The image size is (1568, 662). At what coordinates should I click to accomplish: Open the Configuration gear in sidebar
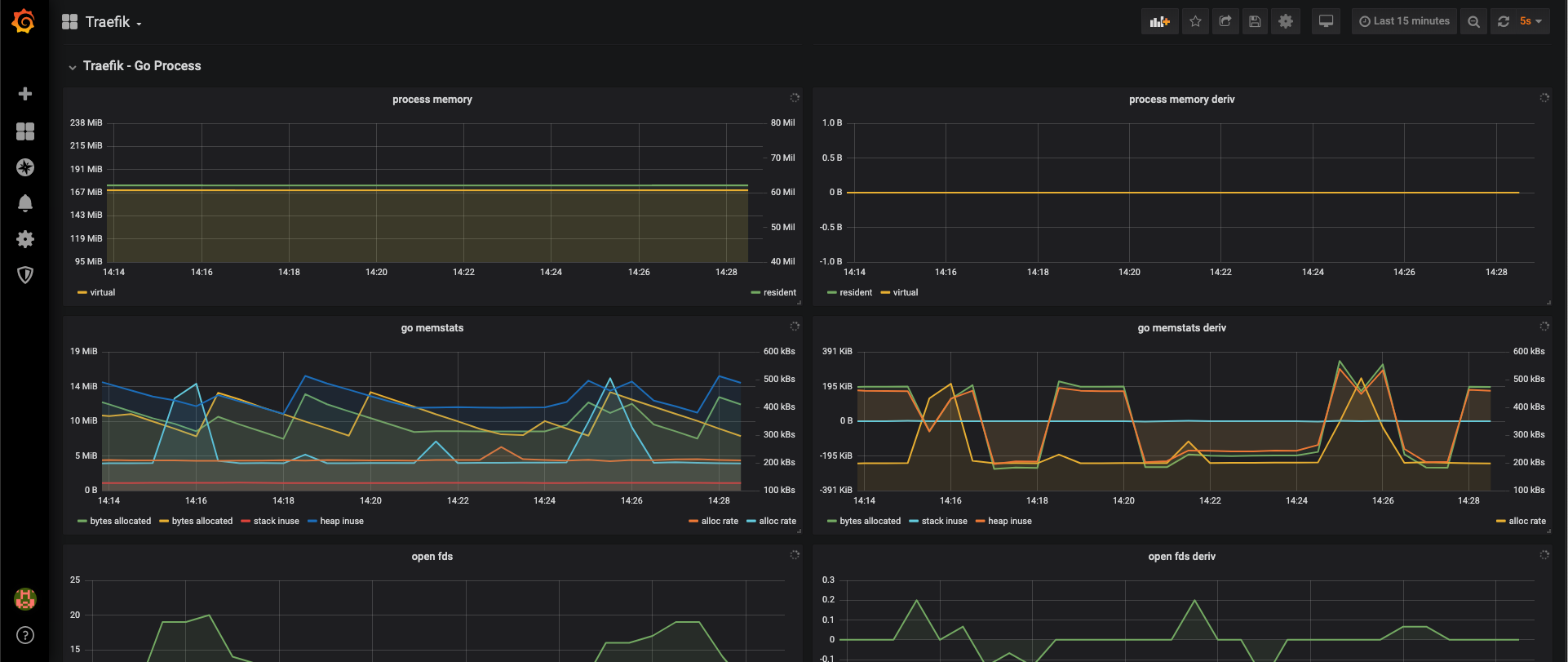click(25, 239)
